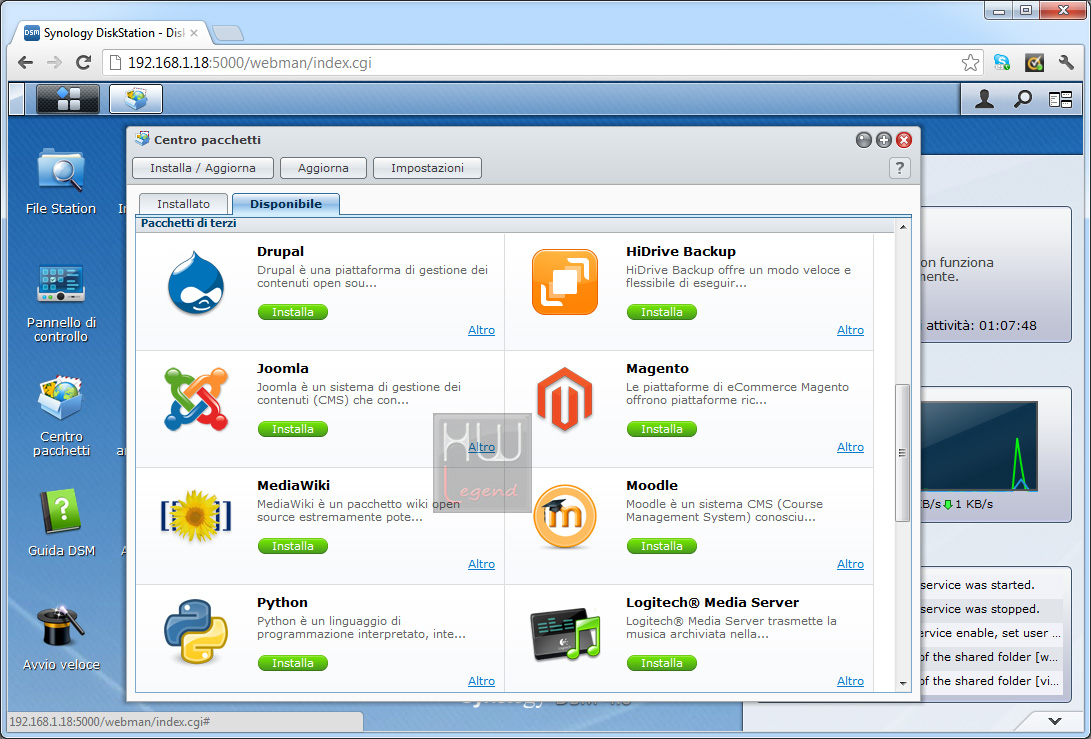
Task: Click the MediaWiki sunflower logo
Action: (196, 516)
